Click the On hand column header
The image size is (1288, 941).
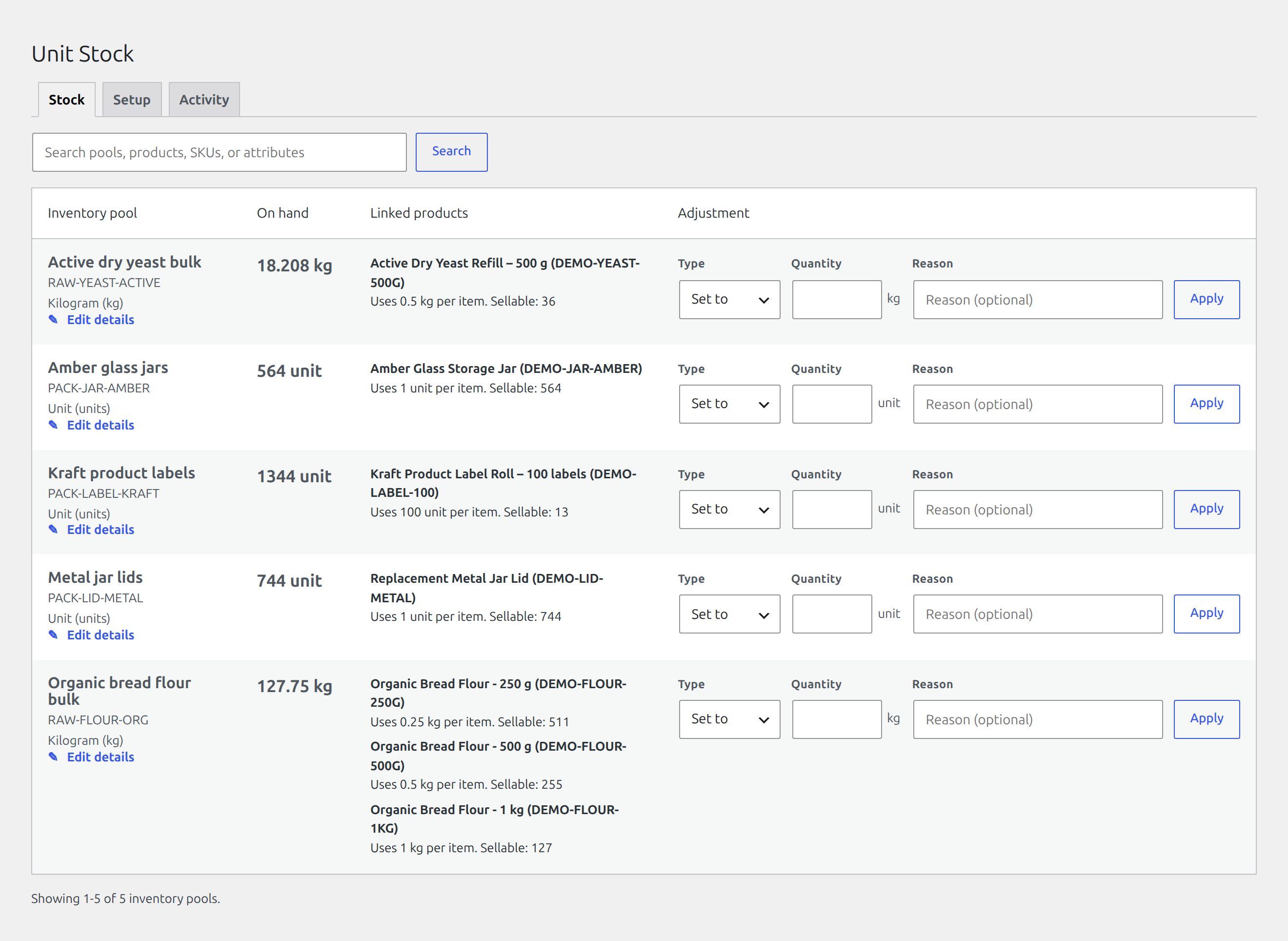point(282,213)
